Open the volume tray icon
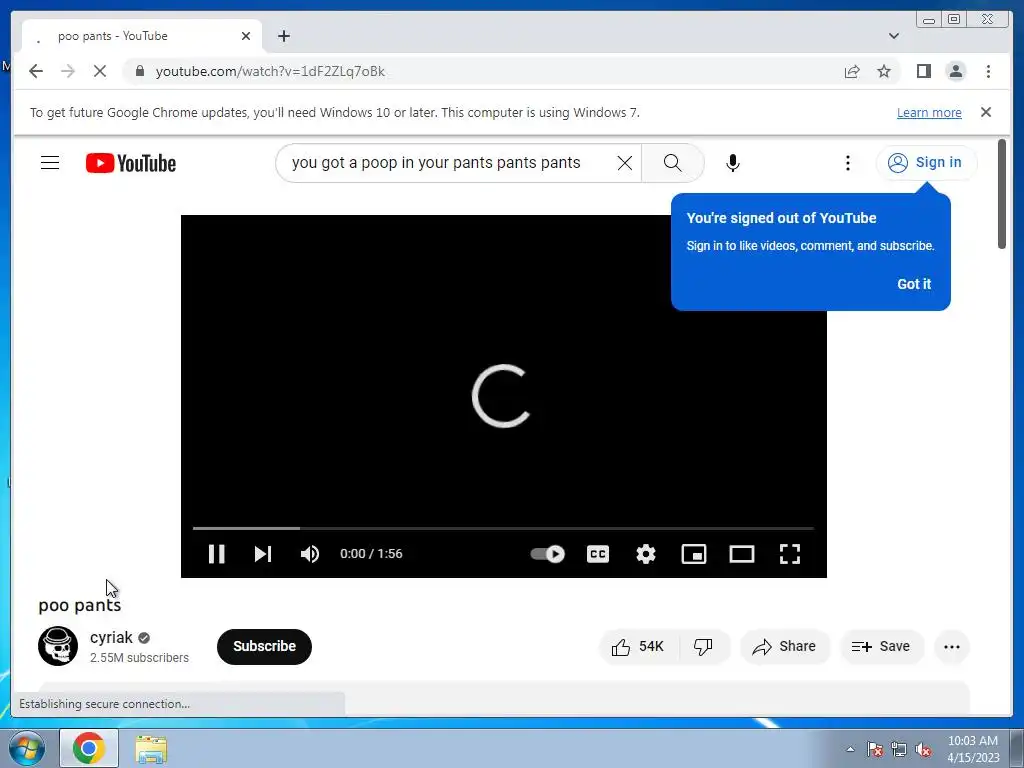 [923, 749]
